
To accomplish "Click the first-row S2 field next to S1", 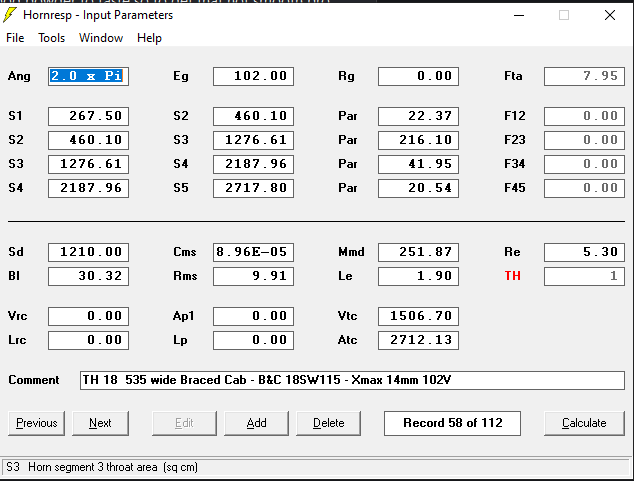I will point(254,116).
